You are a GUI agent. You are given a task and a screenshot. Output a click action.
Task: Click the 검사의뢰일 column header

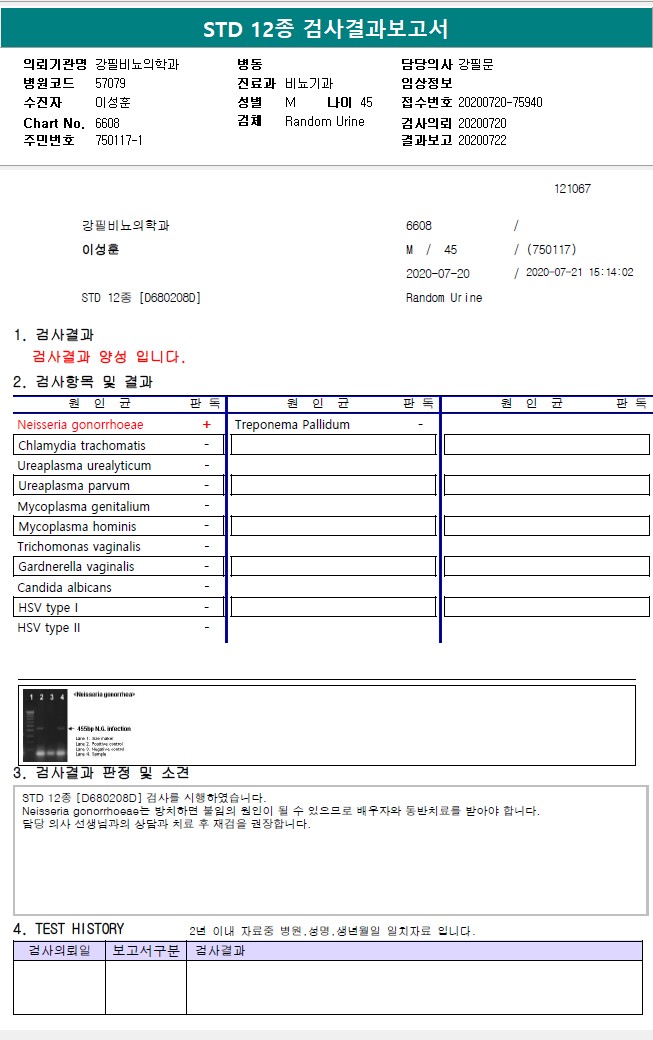[x=60, y=950]
